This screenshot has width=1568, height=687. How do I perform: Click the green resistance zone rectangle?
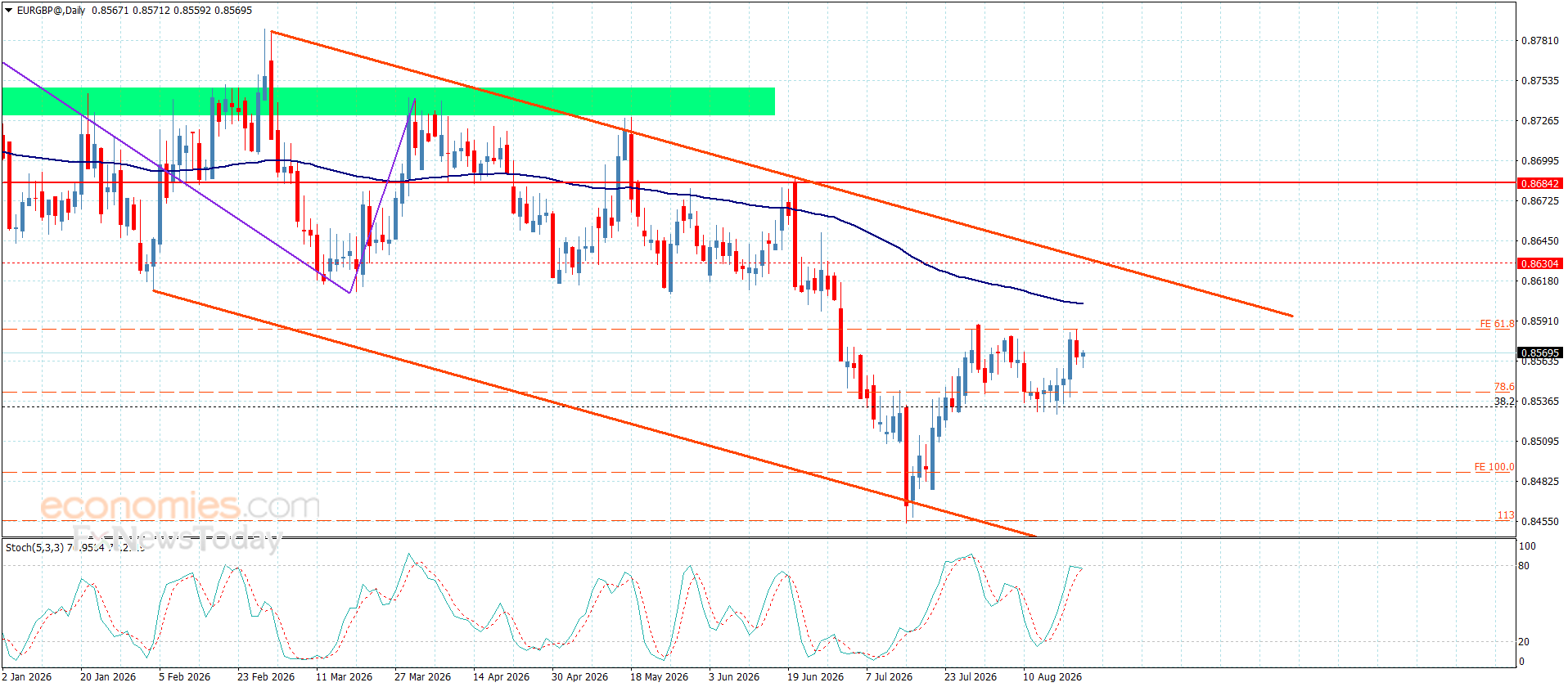tap(388, 101)
